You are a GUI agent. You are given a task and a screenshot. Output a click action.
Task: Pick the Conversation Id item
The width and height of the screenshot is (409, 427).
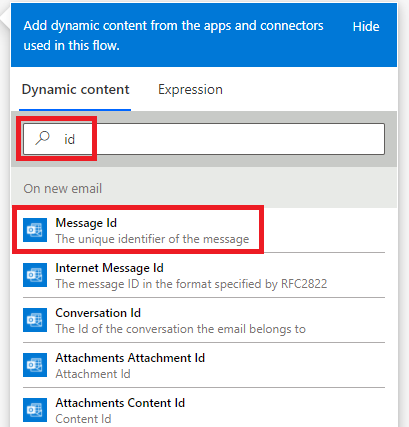[x=204, y=320]
